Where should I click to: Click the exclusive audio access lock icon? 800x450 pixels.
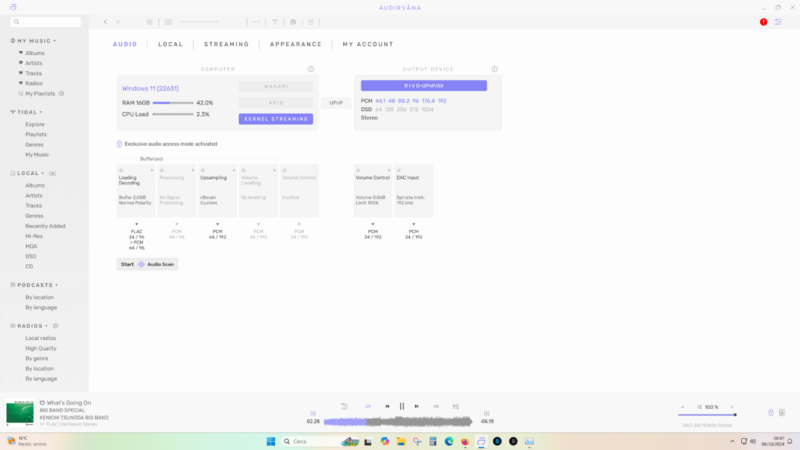pos(119,144)
